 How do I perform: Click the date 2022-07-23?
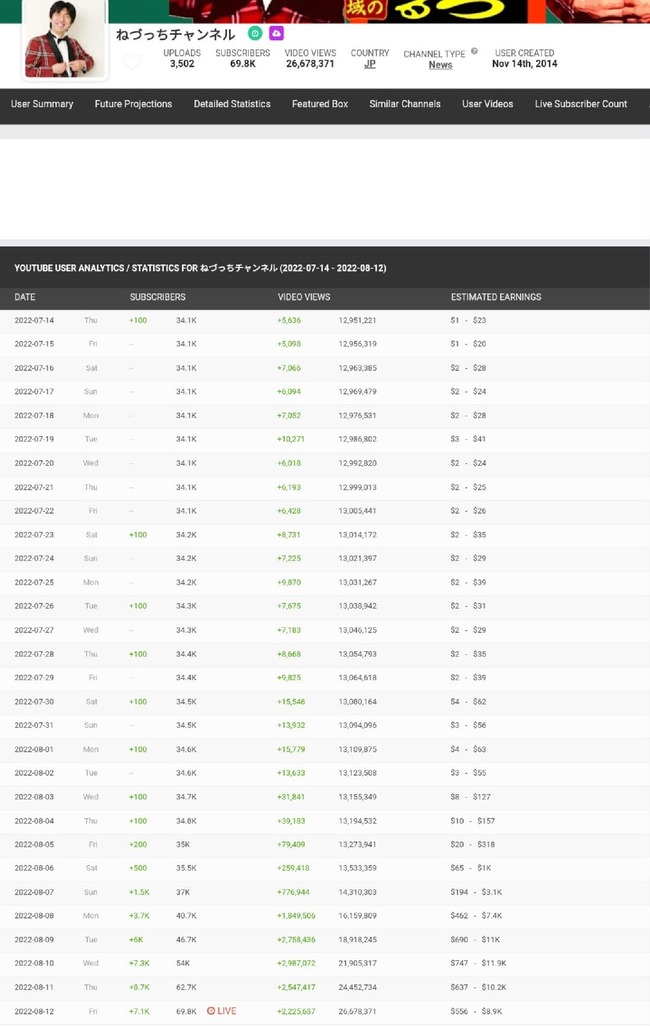(x=34, y=535)
